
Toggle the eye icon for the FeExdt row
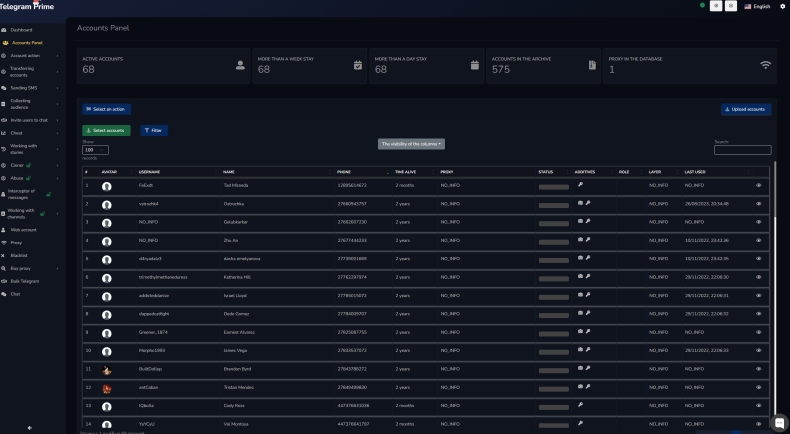(759, 185)
